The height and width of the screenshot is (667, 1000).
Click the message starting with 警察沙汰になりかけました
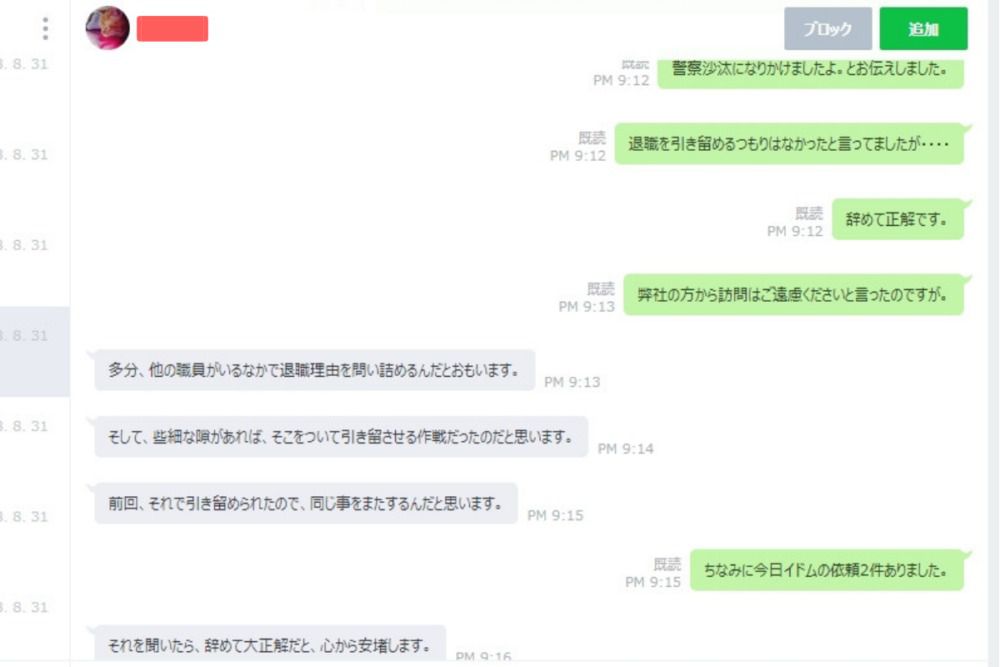pyautogui.click(x=810, y=70)
